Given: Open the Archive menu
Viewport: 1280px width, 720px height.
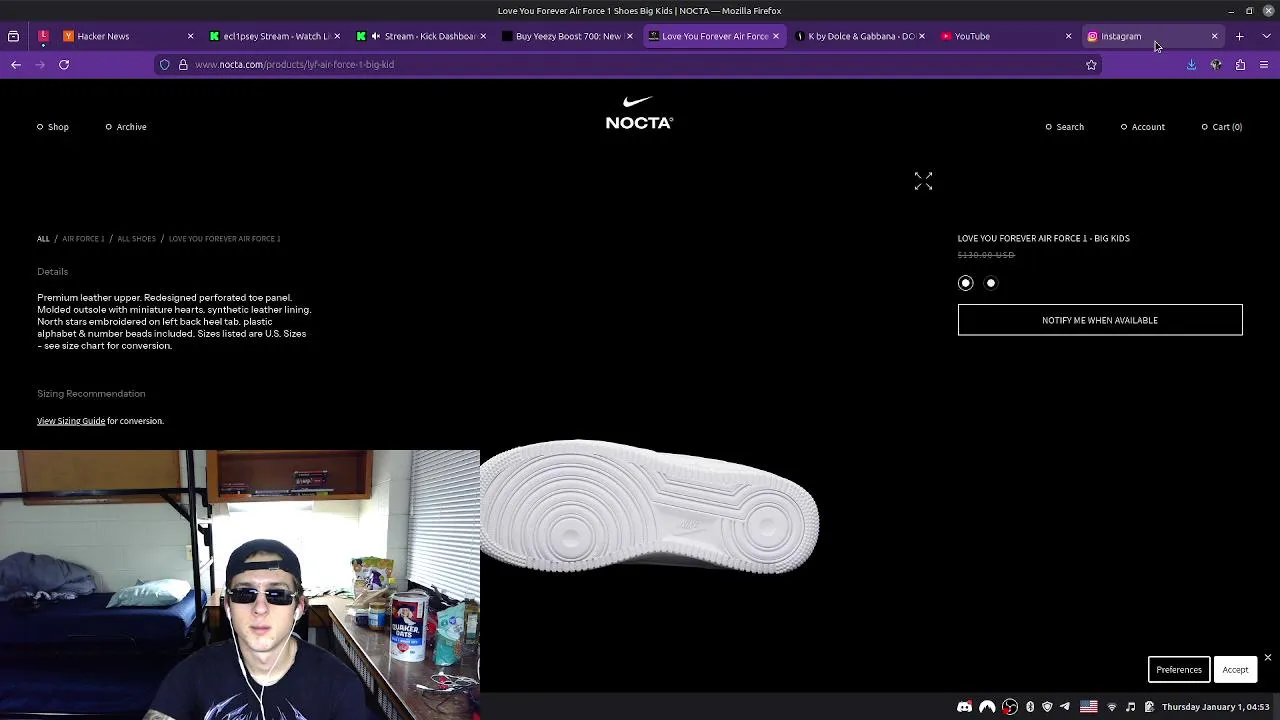Looking at the screenshot, I should click(126, 127).
